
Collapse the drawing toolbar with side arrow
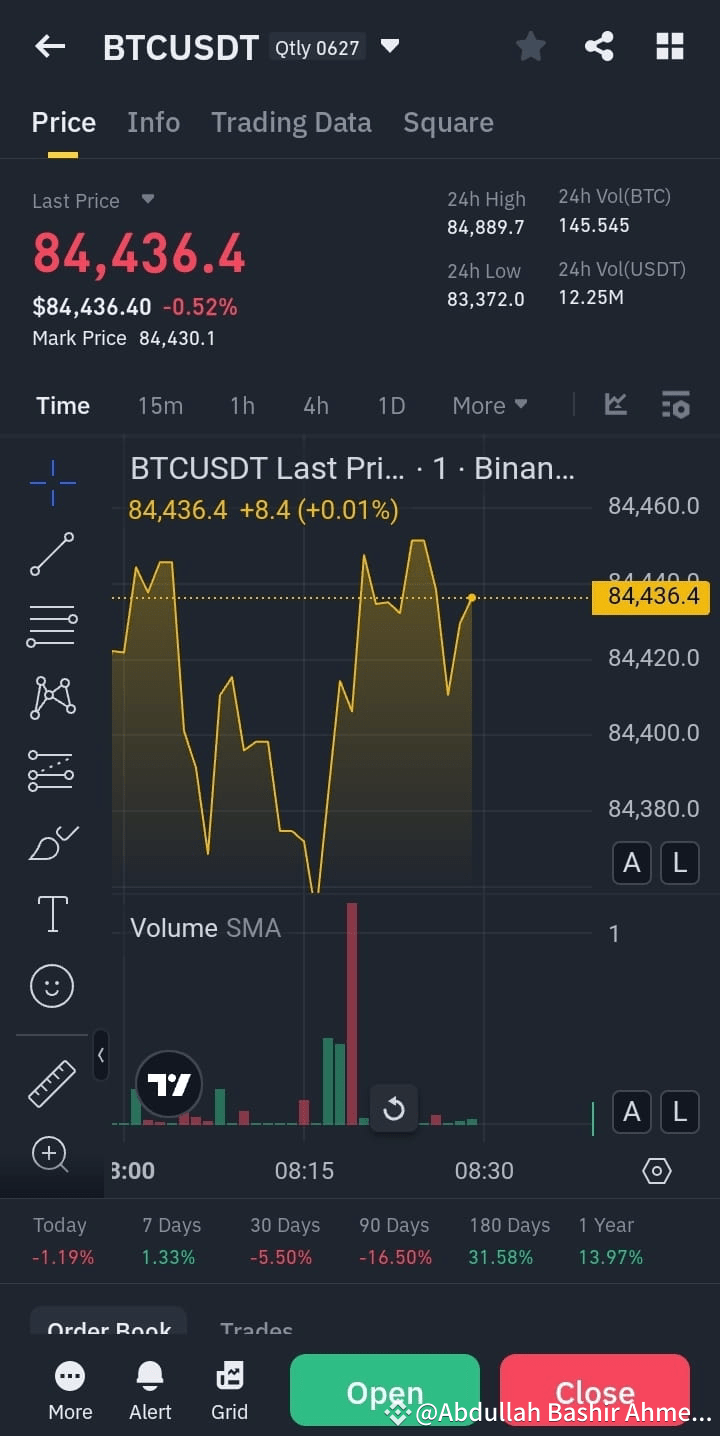coord(100,1055)
